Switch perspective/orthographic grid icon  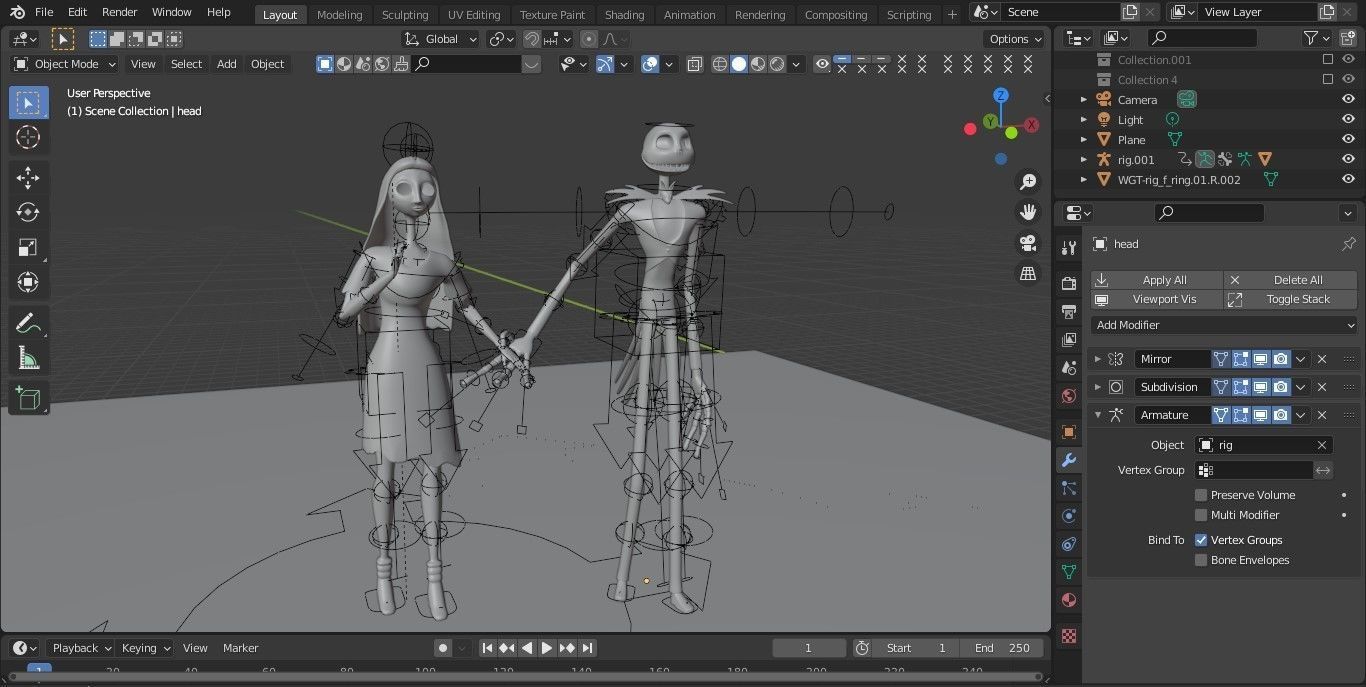point(1027,273)
